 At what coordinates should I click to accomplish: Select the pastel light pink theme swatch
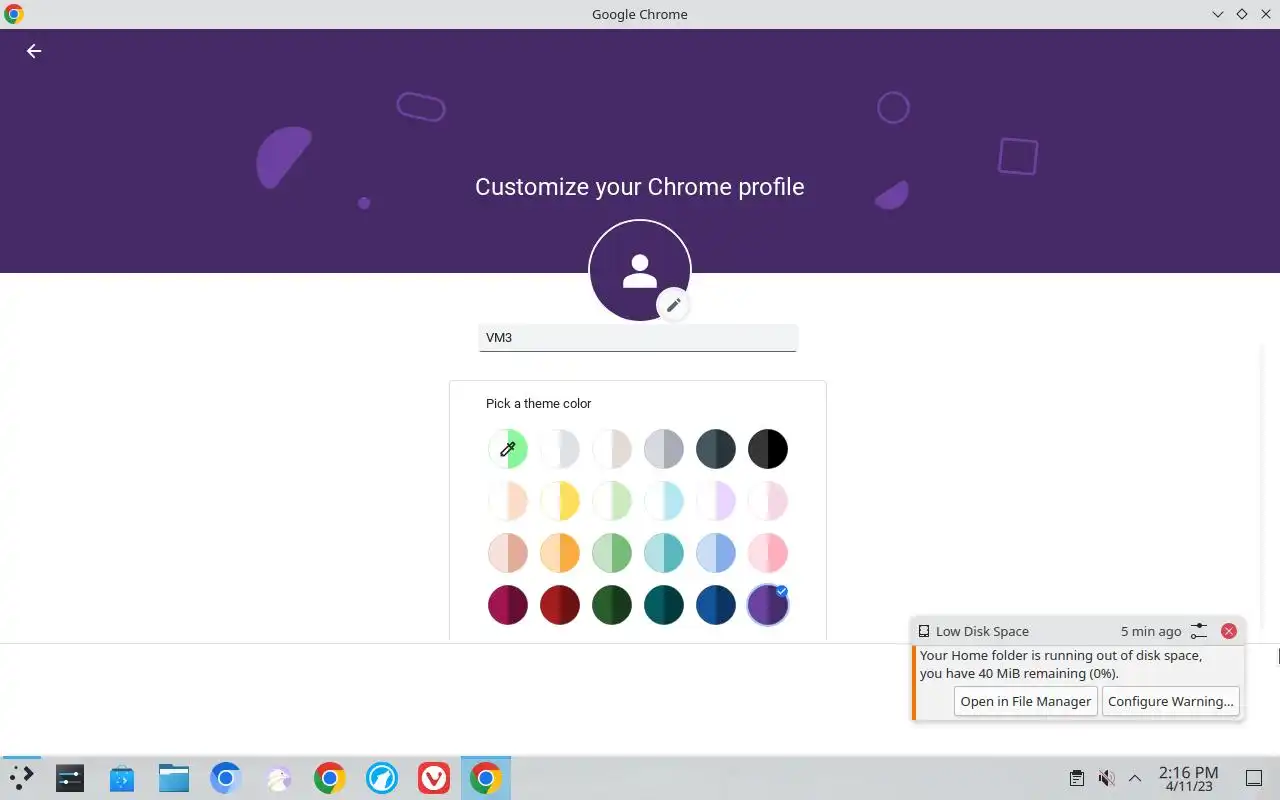768,501
